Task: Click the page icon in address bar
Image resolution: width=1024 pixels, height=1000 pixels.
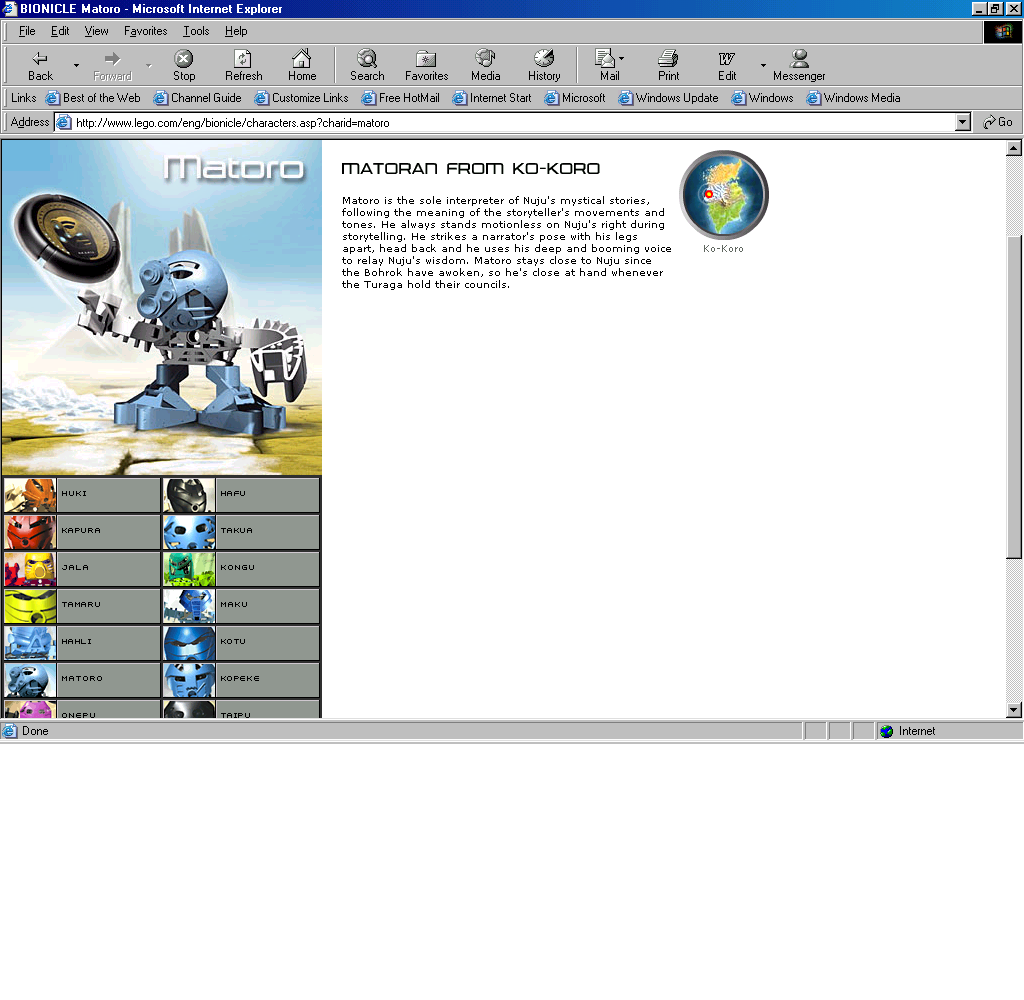Action: [x=63, y=122]
